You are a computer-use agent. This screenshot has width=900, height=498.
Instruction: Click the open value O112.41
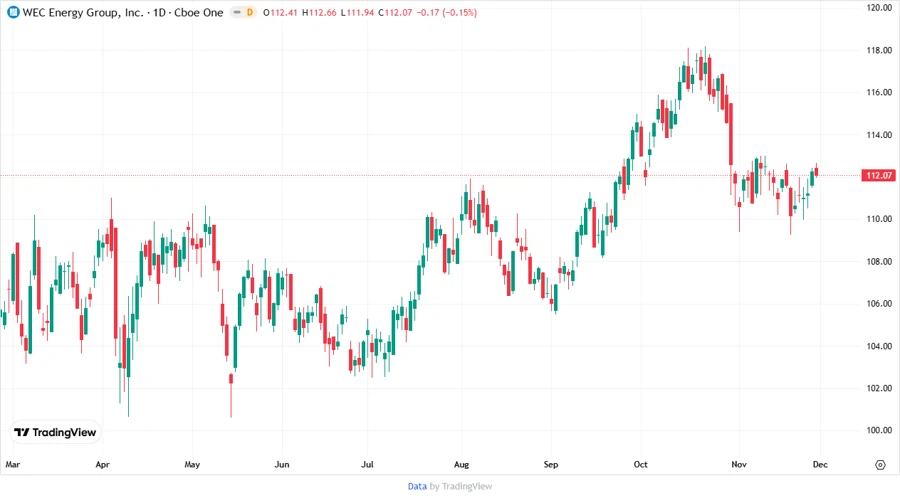pyautogui.click(x=280, y=13)
